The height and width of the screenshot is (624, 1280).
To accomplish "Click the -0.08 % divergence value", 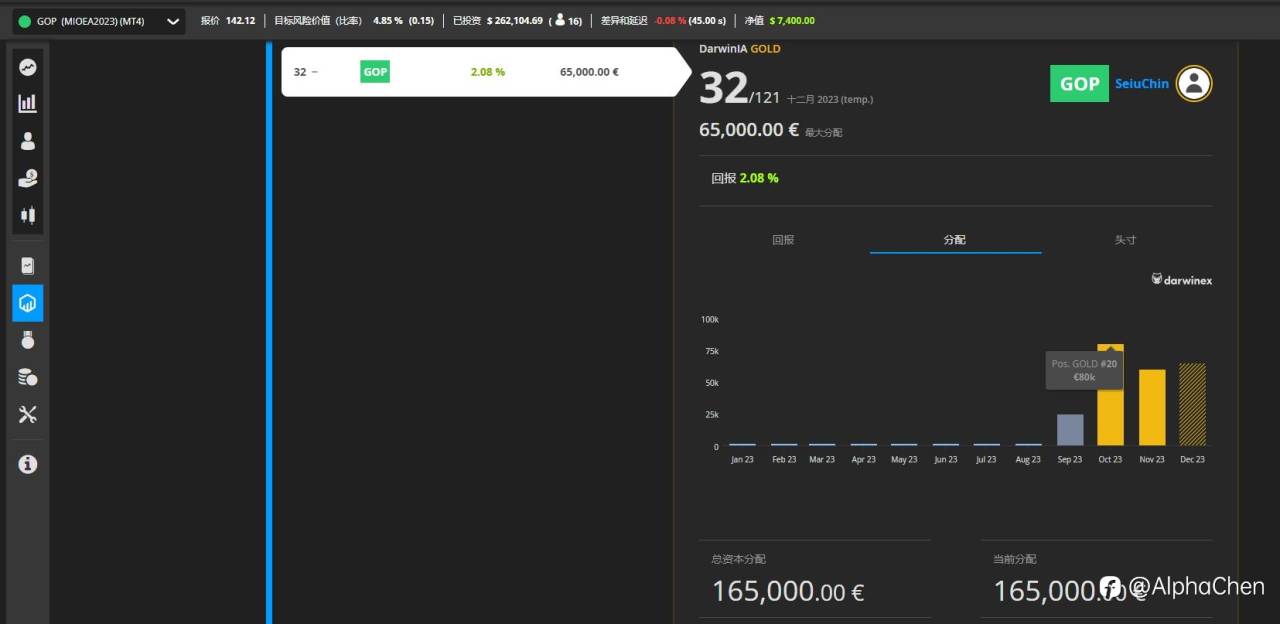I will 671,21.
